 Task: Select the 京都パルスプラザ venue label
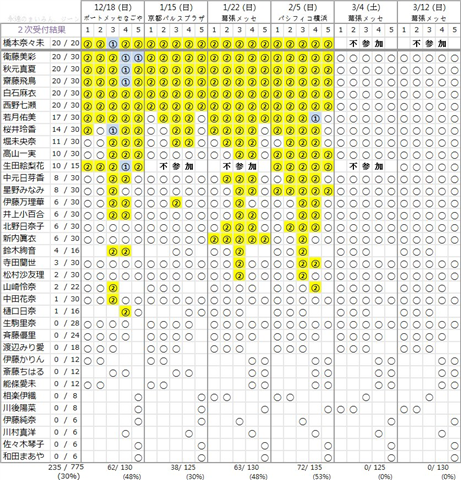tap(176, 18)
